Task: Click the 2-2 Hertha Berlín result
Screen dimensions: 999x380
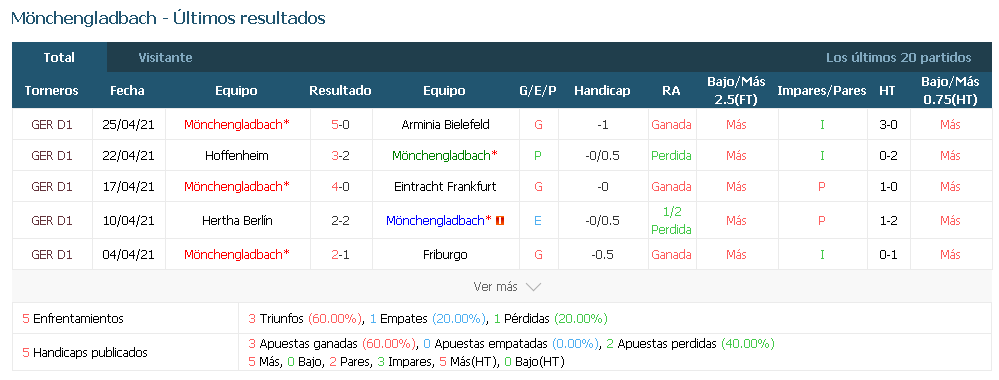Action: [x=340, y=221]
